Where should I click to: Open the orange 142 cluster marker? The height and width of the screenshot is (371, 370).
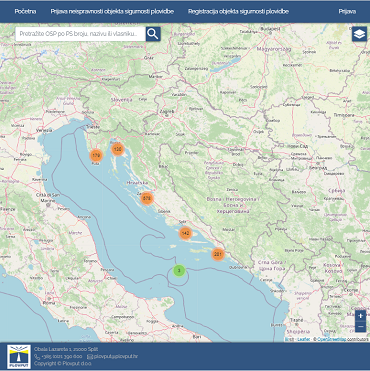click(x=185, y=233)
